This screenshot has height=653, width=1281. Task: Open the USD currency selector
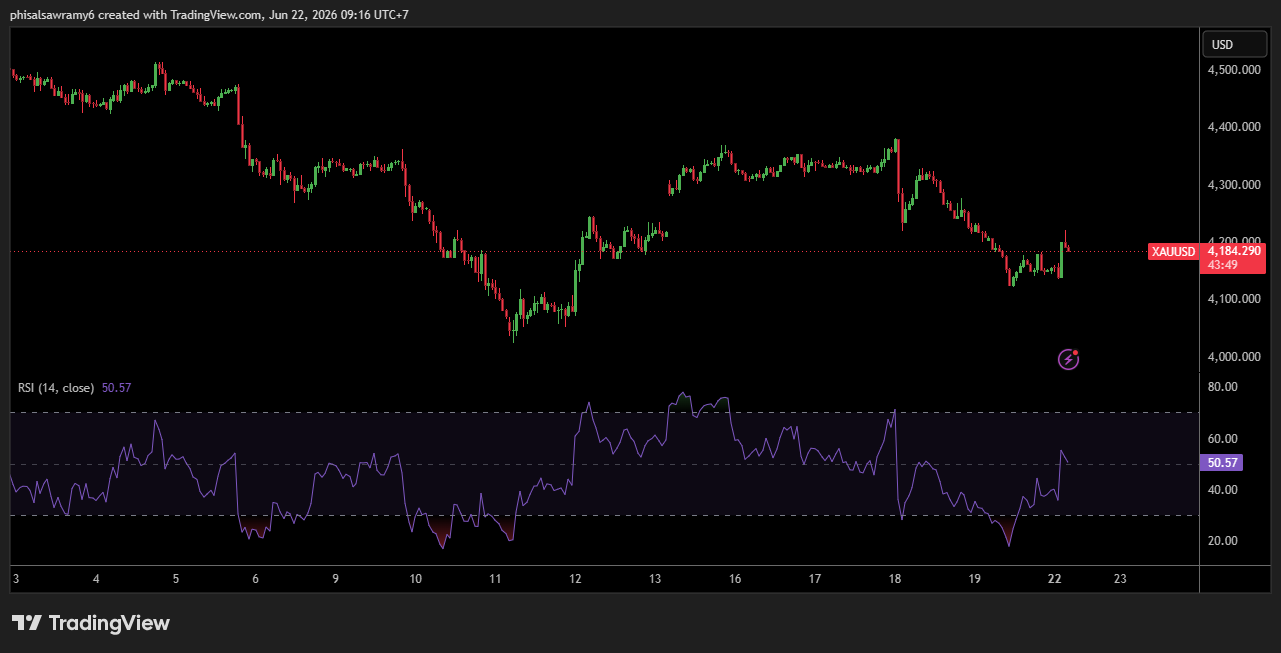[1222, 45]
